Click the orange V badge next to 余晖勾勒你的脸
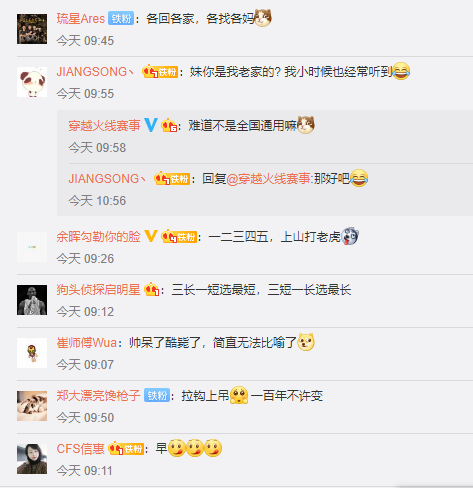 click(x=151, y=236)
